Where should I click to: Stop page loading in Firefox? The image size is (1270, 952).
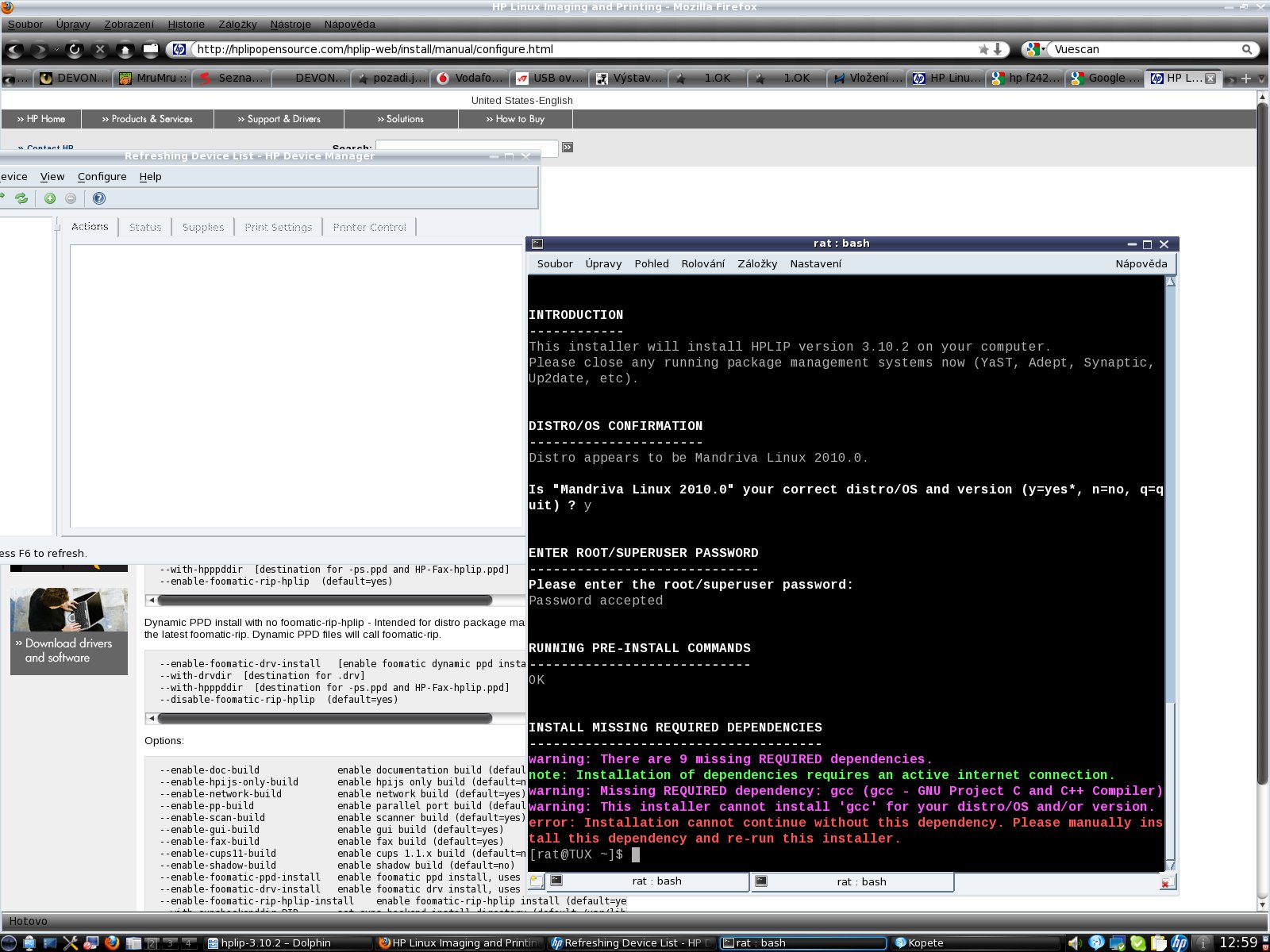pyautogui.click(x=100, y=49)
